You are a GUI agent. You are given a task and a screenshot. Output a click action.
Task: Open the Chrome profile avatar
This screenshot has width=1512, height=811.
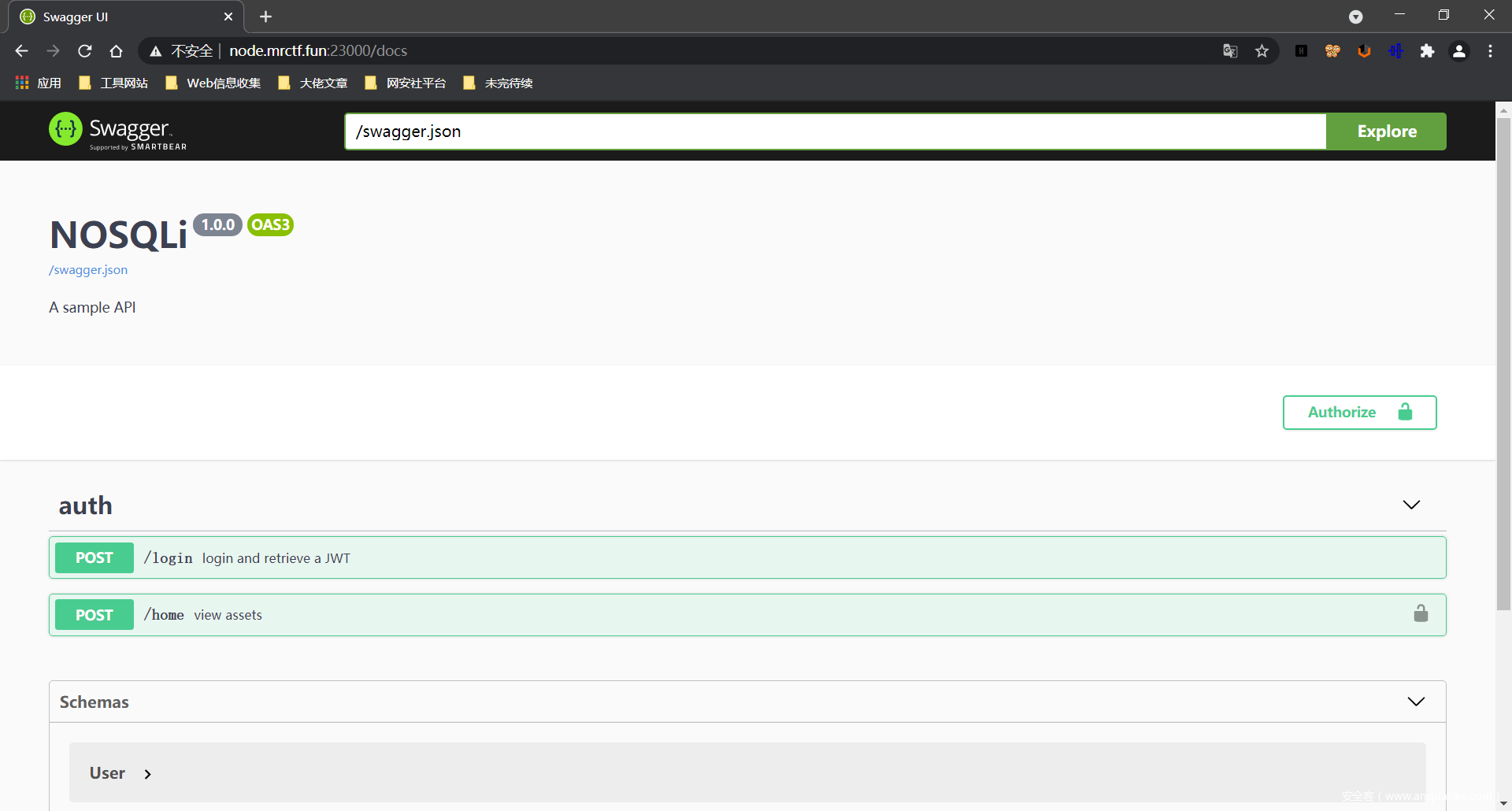(x=1458, y=51)
